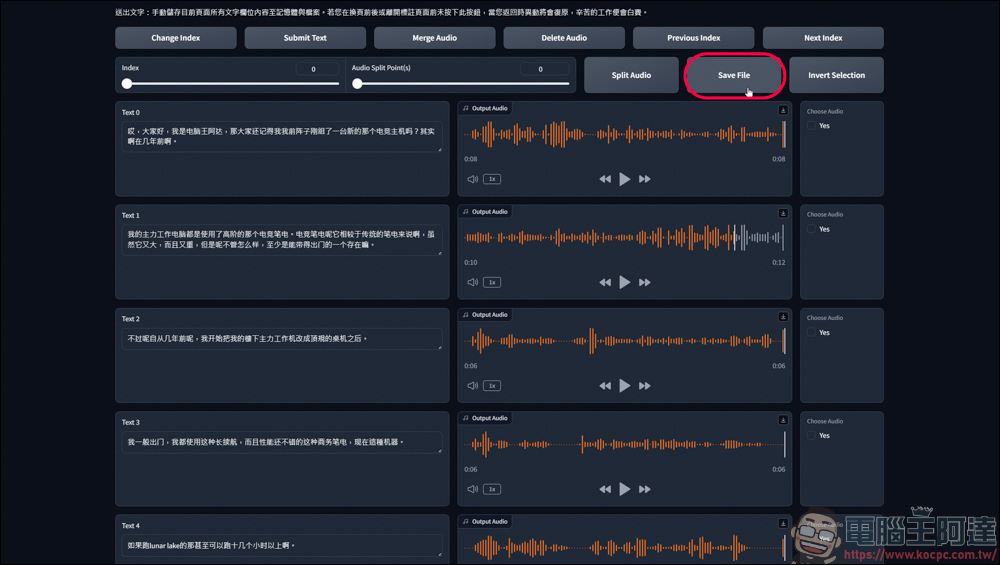Click the Split Audio button
Image resolution: width=1000 pixels, height=565 pixels.
[631, 75]
